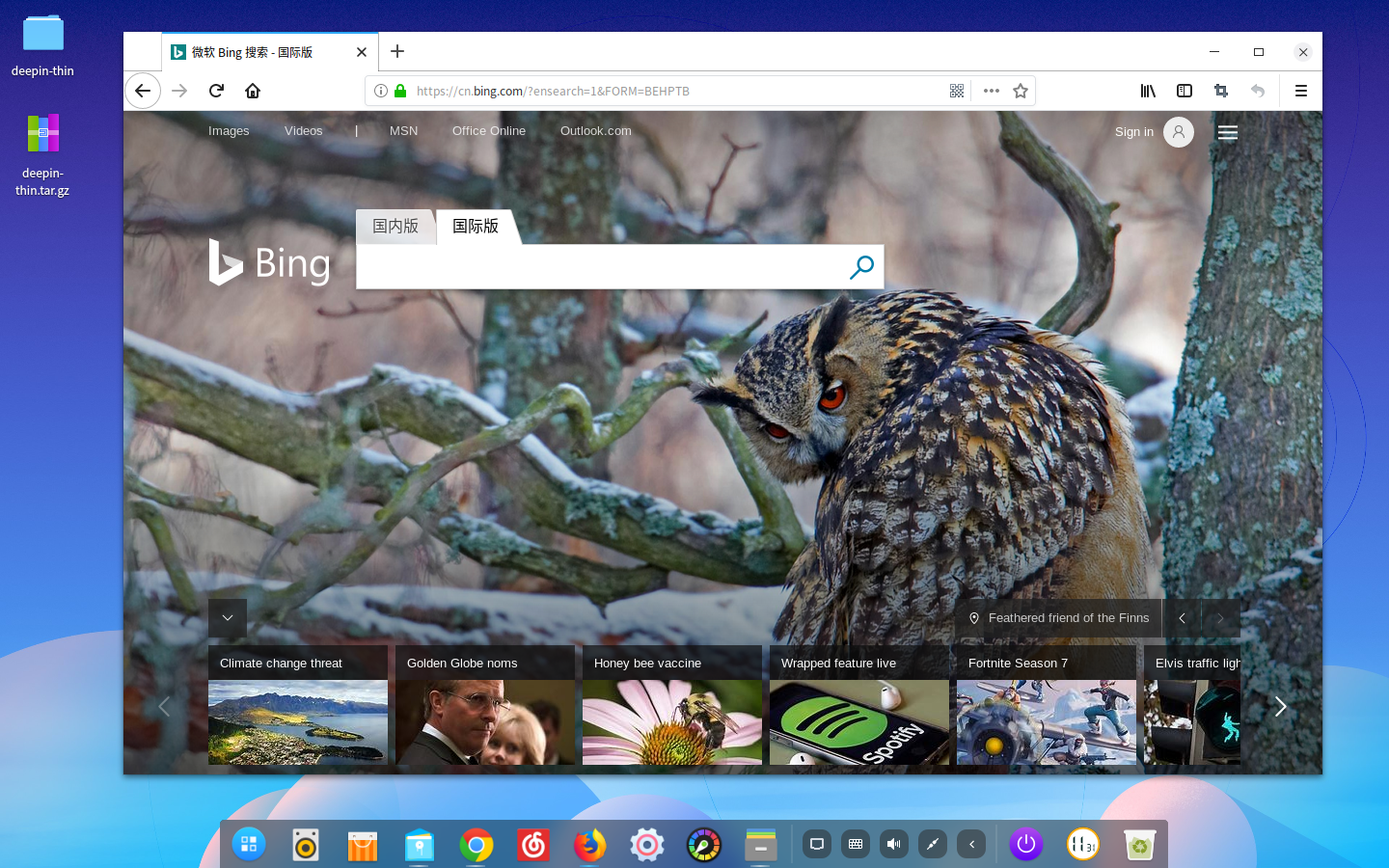
Task: Open the Videos link on Bing
Action: pos(303,131)
